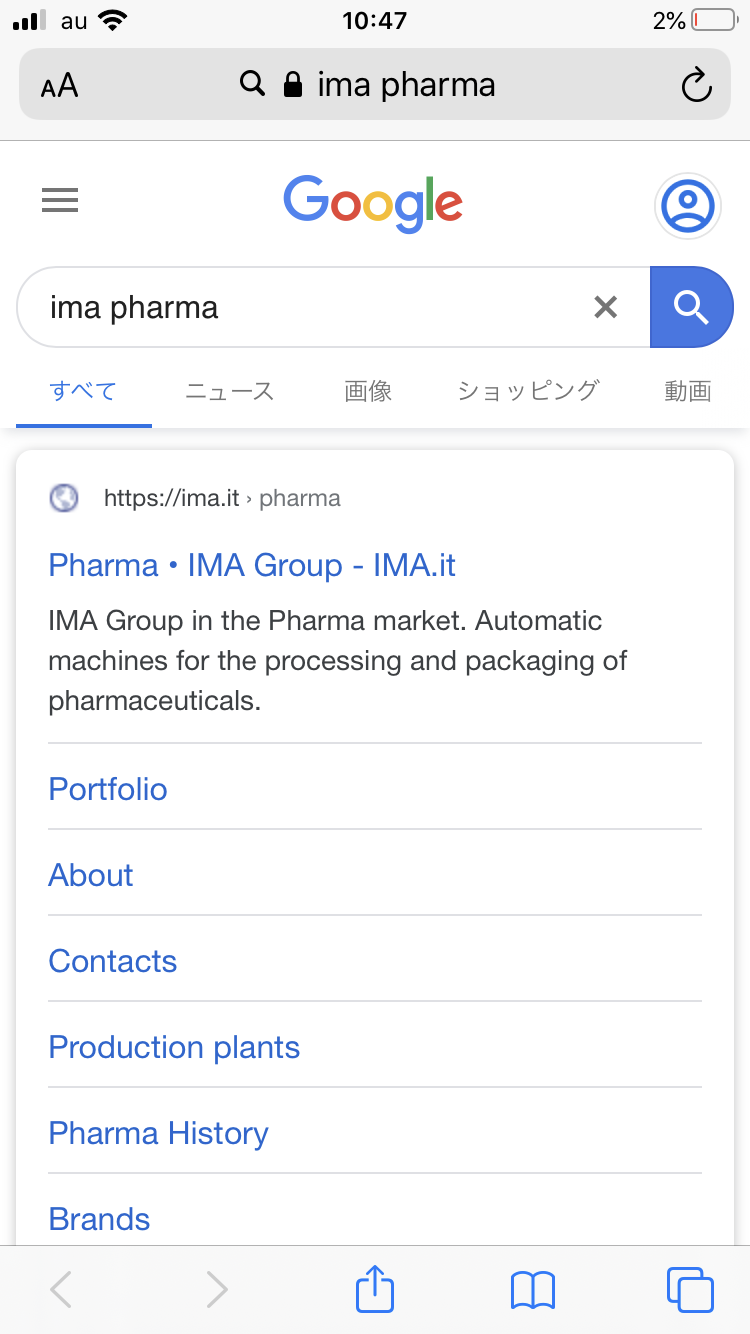Open the Production plants sitelink

click(174, 1047)
